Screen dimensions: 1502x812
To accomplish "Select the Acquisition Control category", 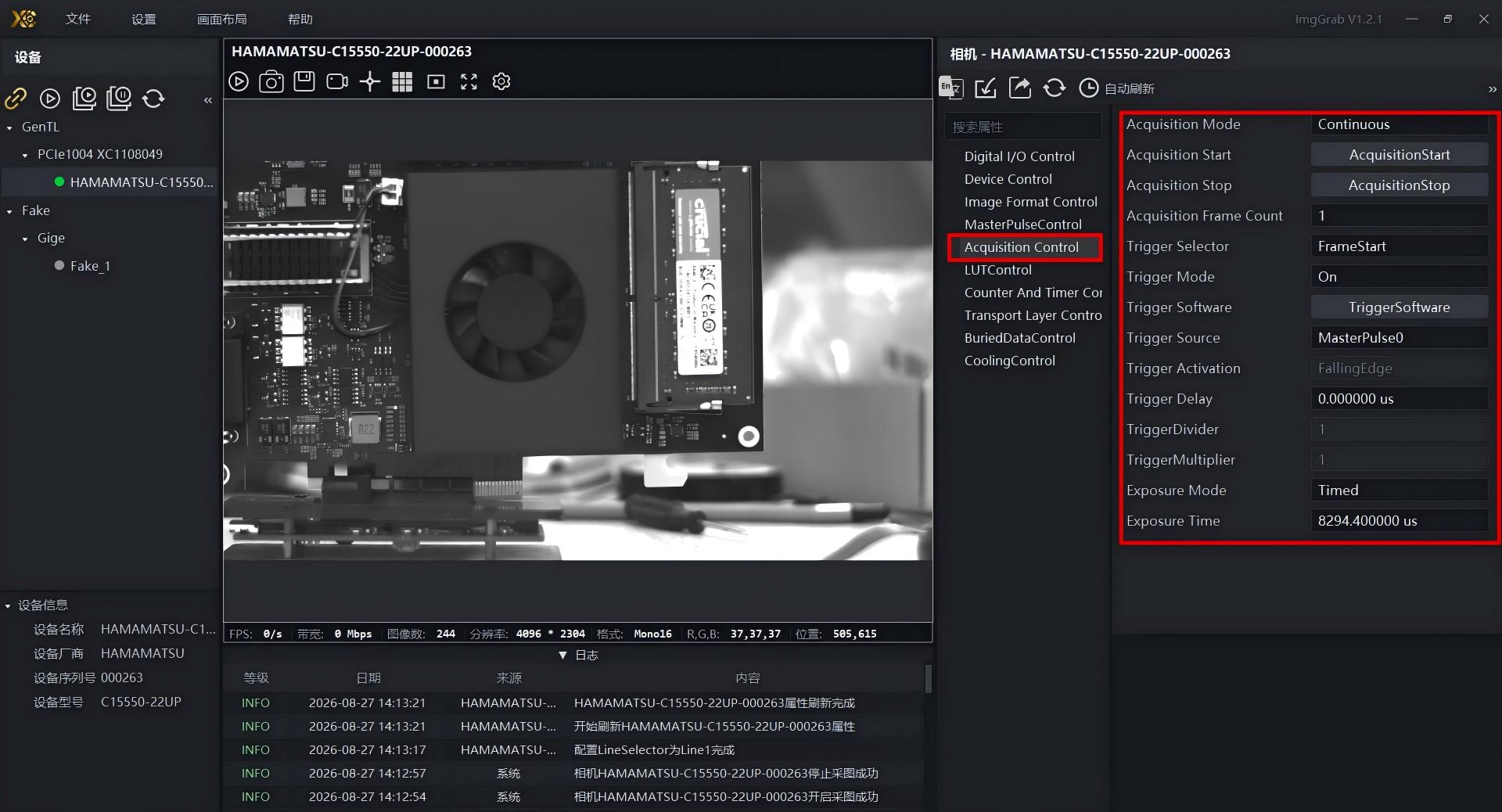I will point(1022,247).
